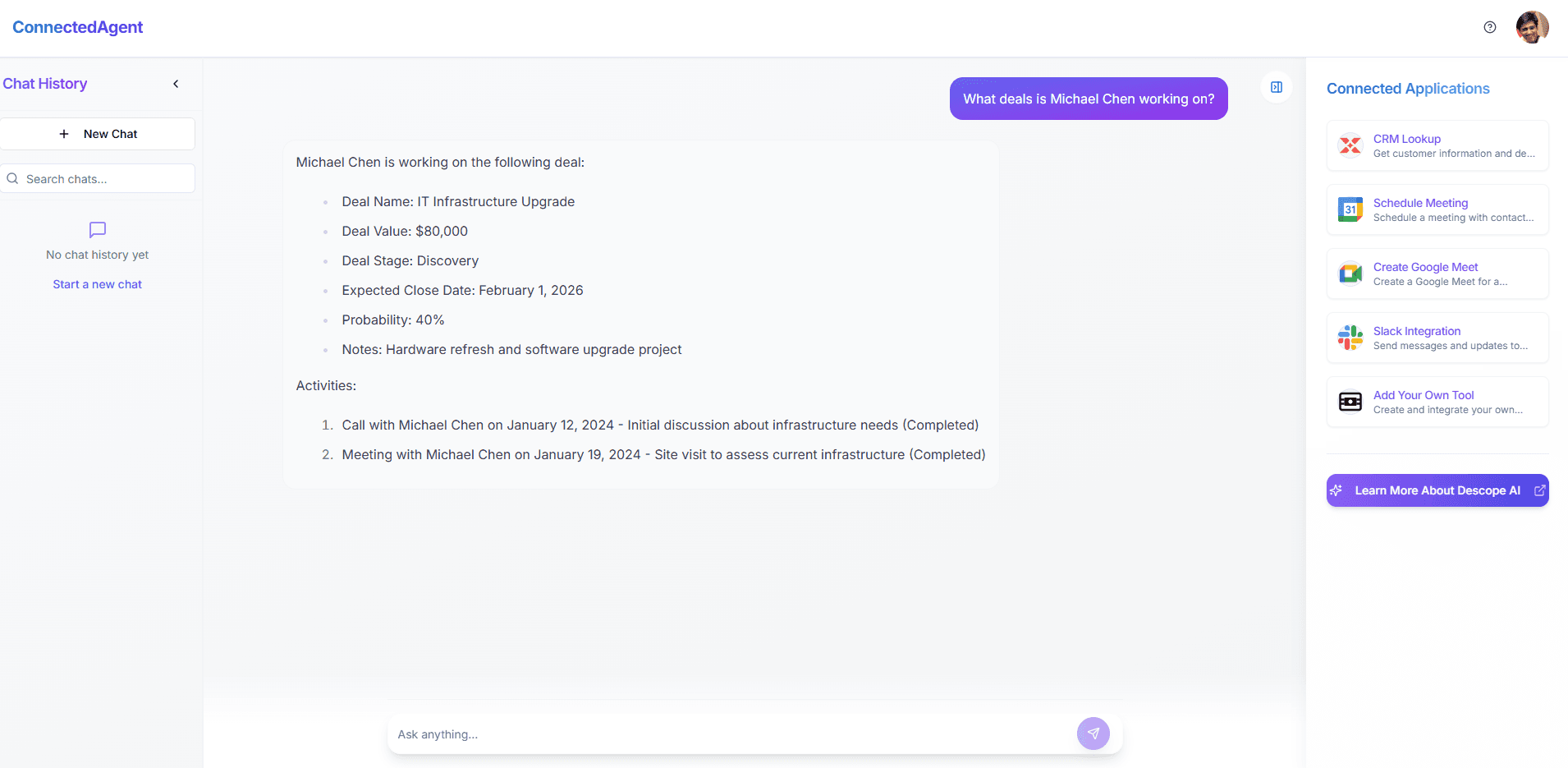Click the Ask anything message input
Viewport: 1568px width, 768px height.
[x=731, y=734]
